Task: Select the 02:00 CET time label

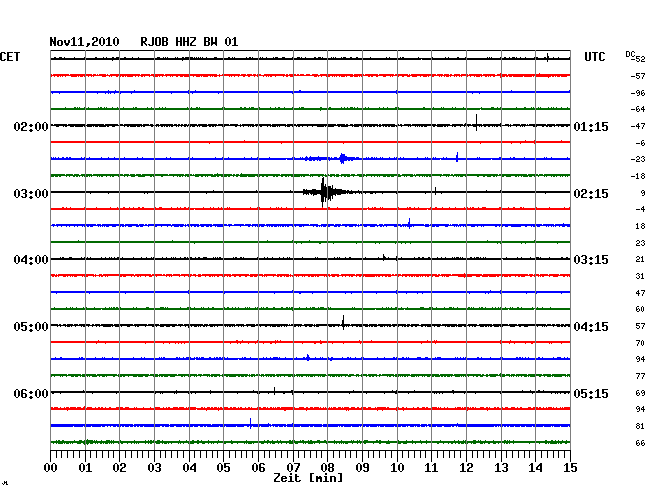Action: [x=31, y=126]
